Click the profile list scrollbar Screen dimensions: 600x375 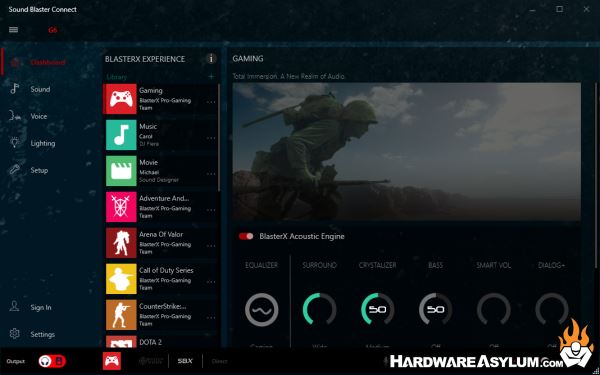219,138
